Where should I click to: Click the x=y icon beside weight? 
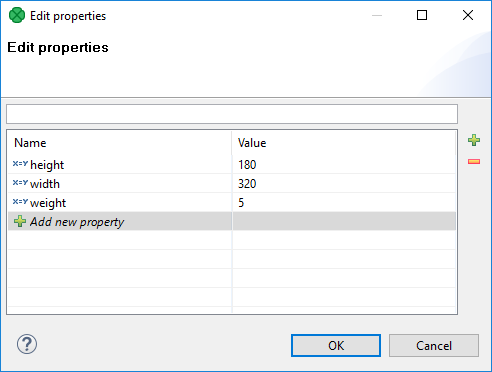[x=20, y=201]
